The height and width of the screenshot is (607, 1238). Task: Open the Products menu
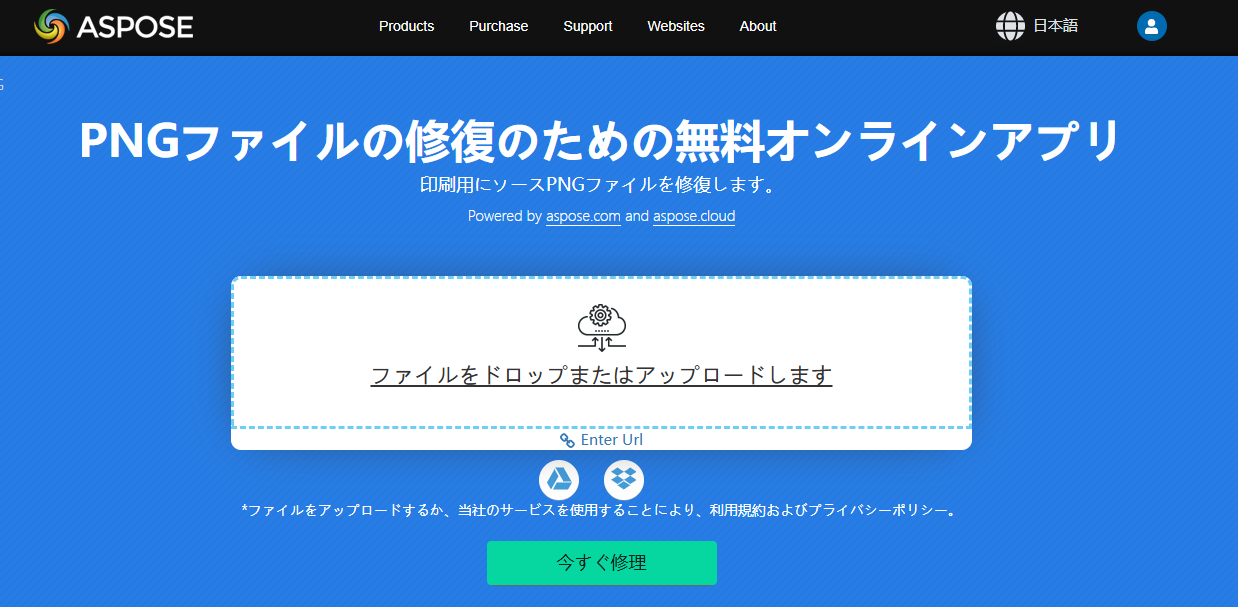click(406, 26)
